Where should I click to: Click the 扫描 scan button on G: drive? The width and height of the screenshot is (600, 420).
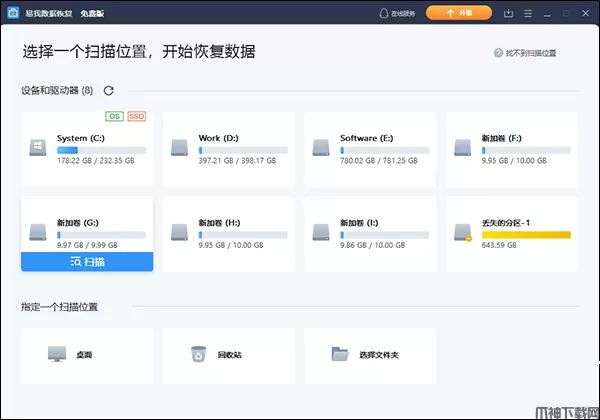87,262
